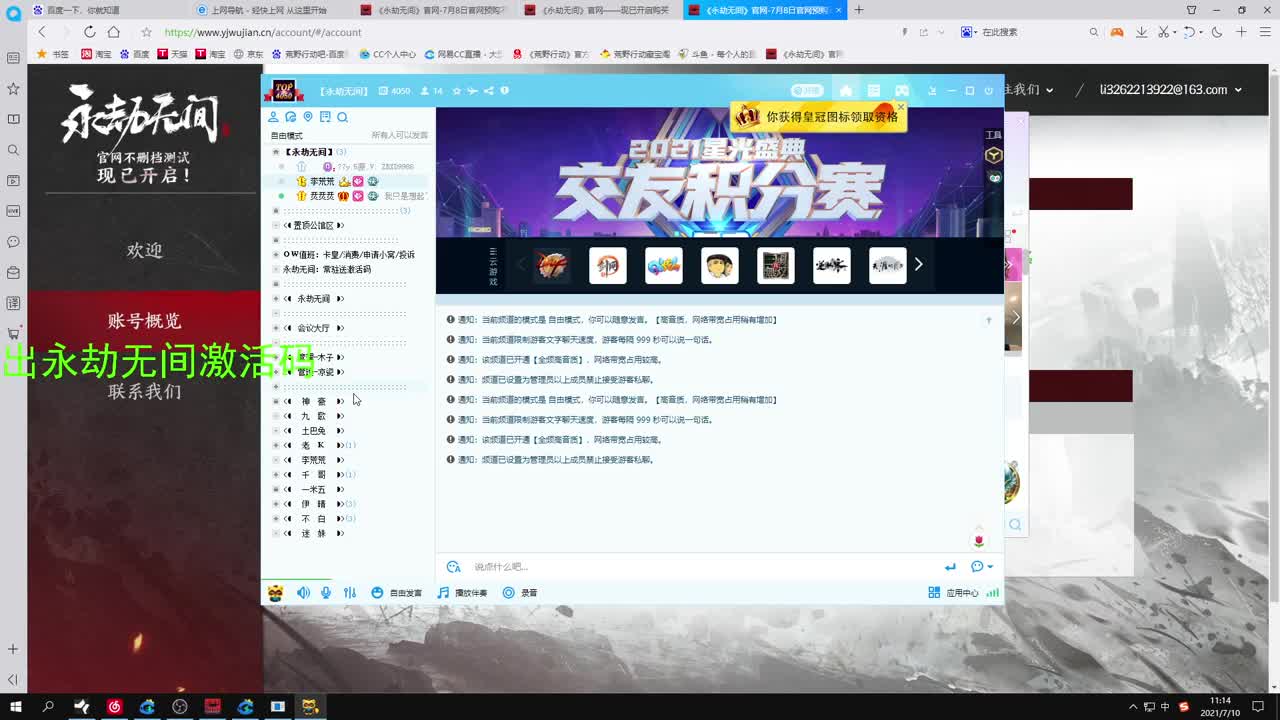Reload the page with browser refresh icon
The height and width of the screenshot is (720, 1280).
point(89,32)
